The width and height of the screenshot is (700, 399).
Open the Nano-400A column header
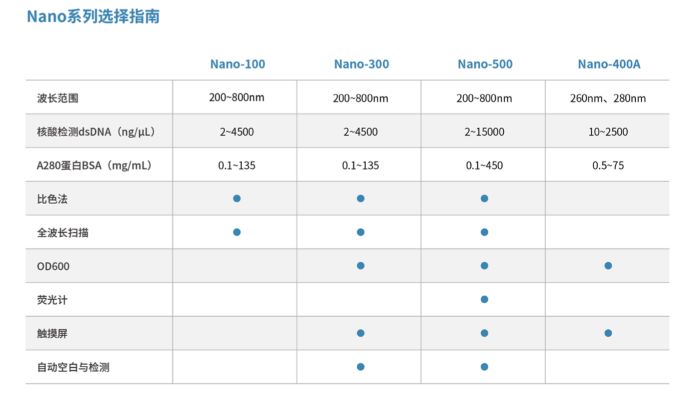click(x=609, y=64)
